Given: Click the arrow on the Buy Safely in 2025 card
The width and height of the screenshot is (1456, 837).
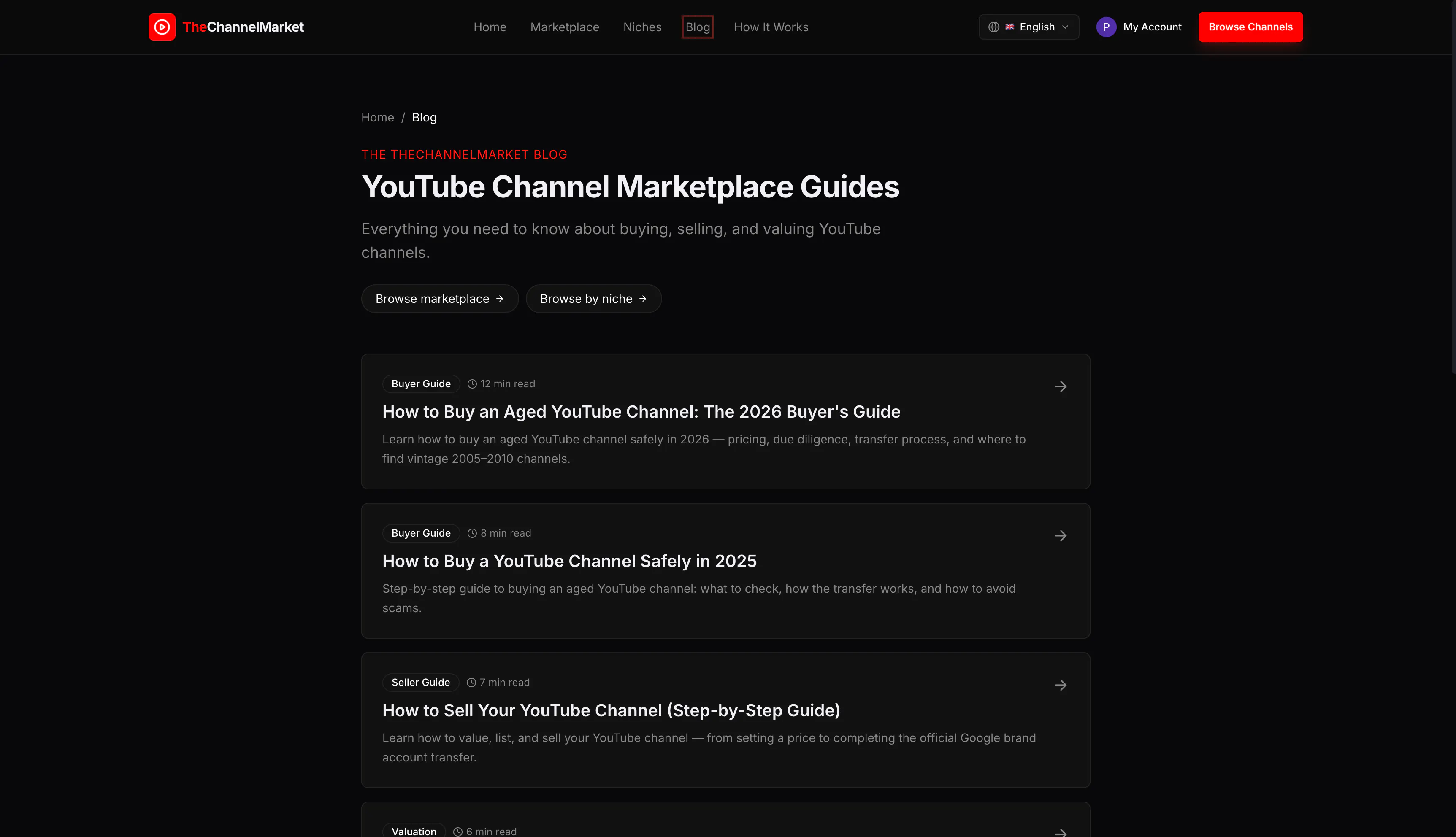Looking at the screenshot, I should click(1061, 536).
